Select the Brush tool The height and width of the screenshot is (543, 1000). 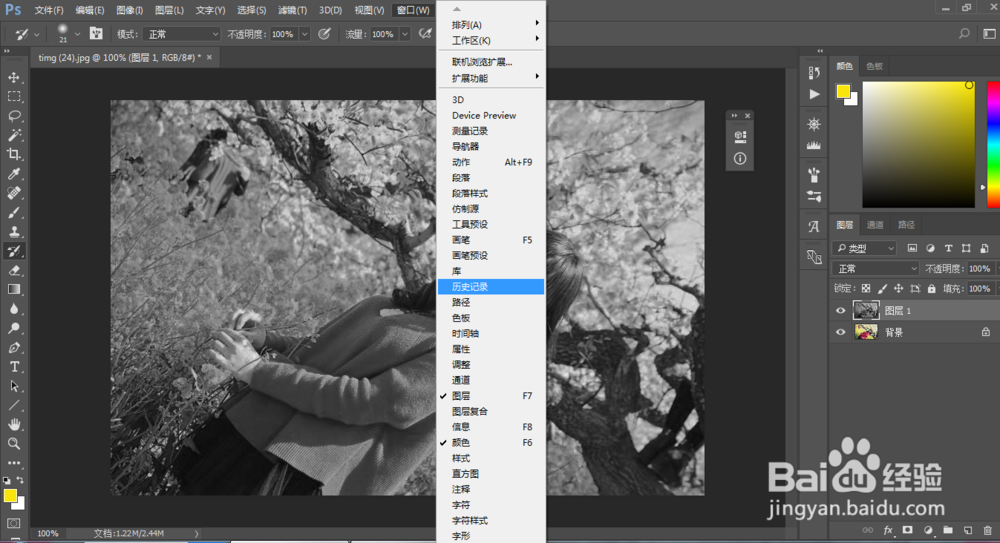tap(14, 212)
